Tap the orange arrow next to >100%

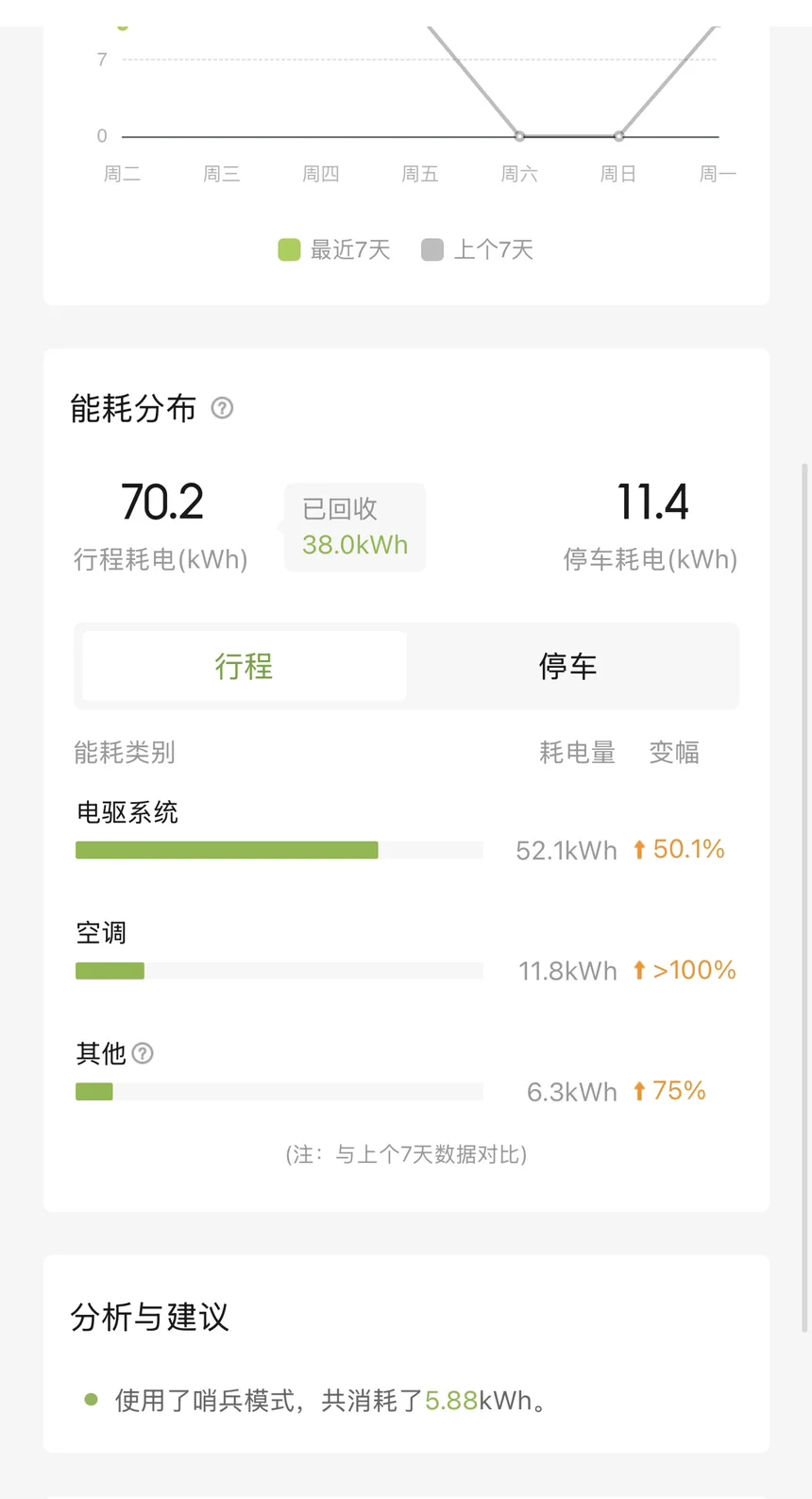pyautogui.click(x=639, y=970)
